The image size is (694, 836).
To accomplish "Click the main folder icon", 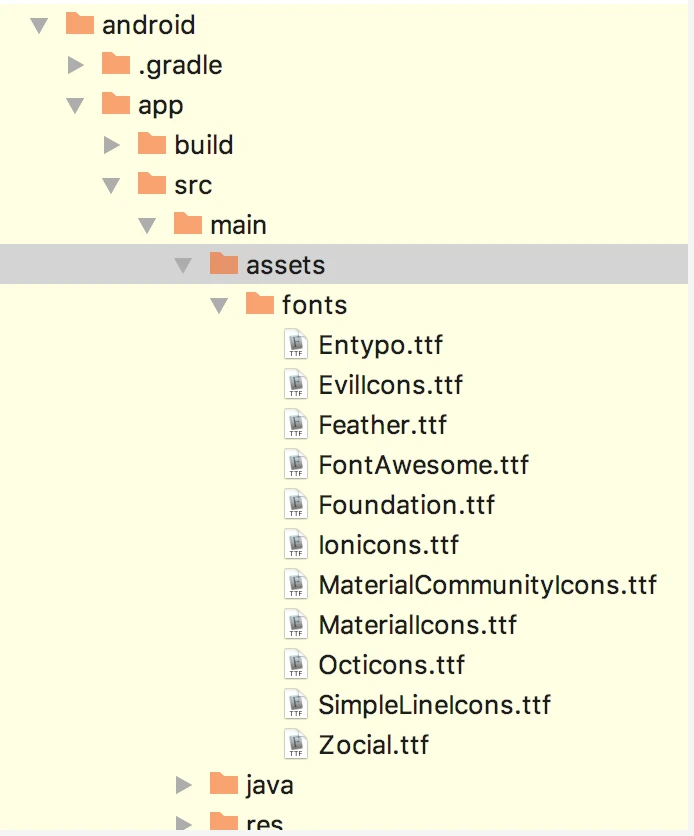I will [x=188, y=223].
